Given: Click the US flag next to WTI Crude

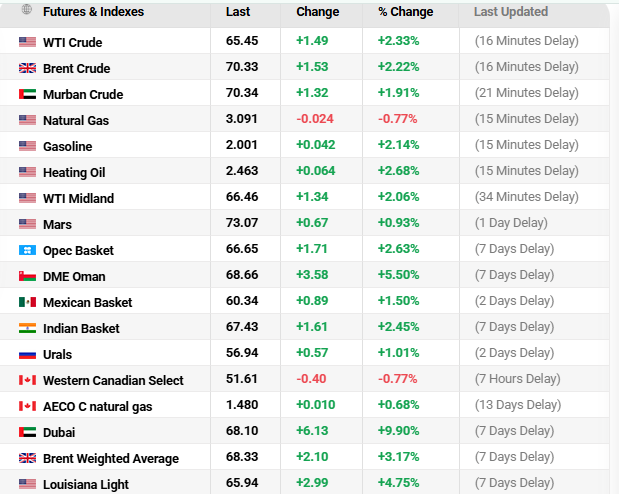Looking at the screenshot, I should 27,42.
